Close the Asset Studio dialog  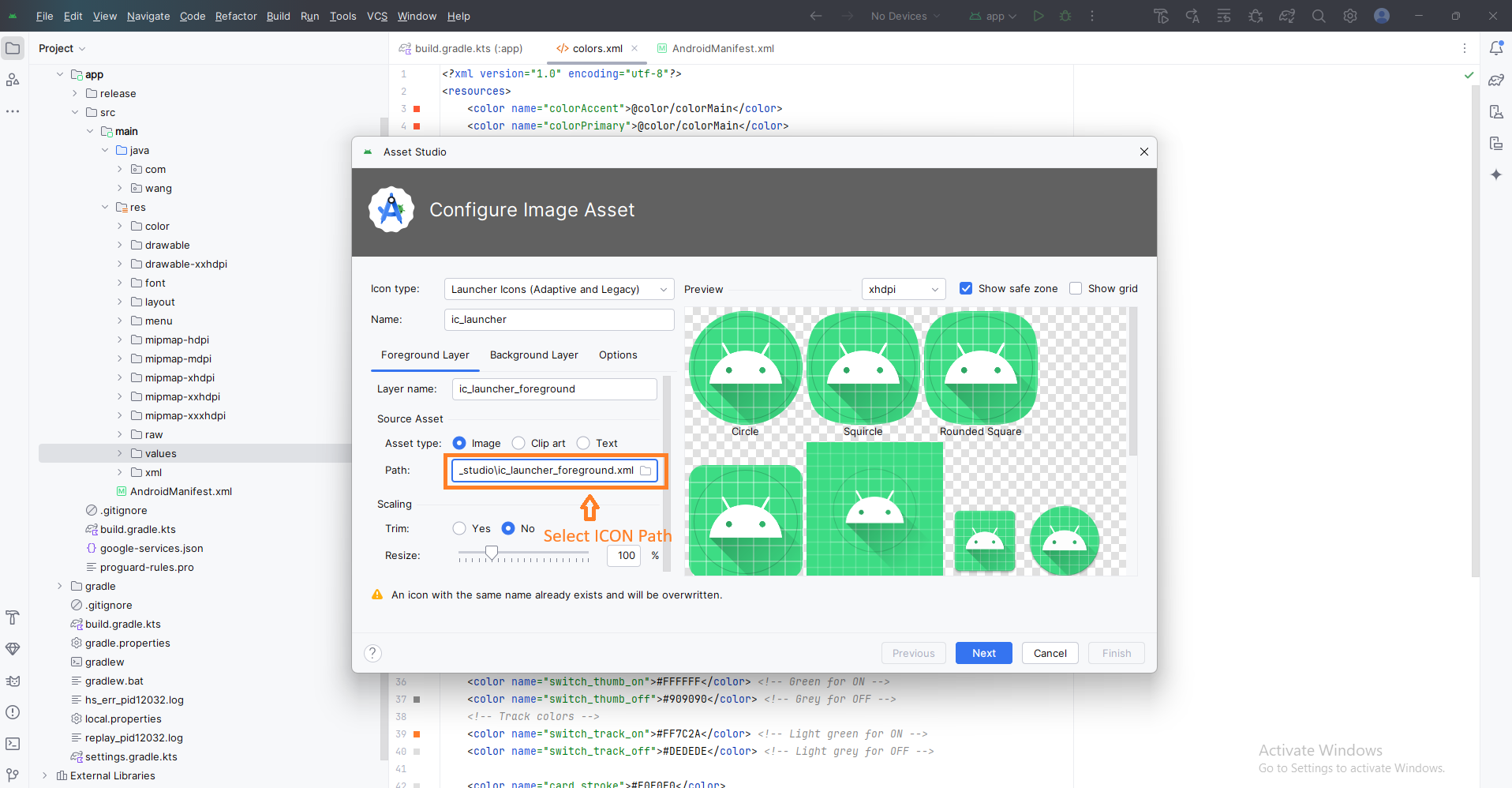click(x=1144, y=152)
